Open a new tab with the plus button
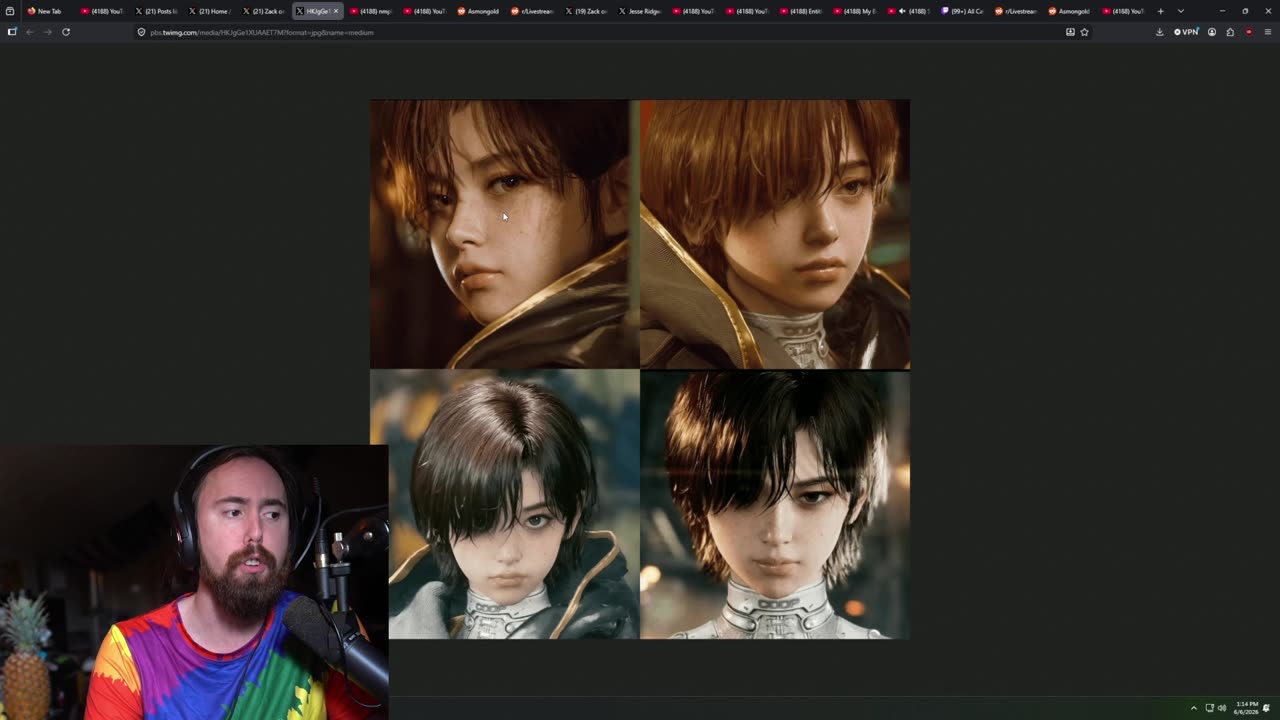The height and width of the screenshot is (720, 1280). 1160,11
